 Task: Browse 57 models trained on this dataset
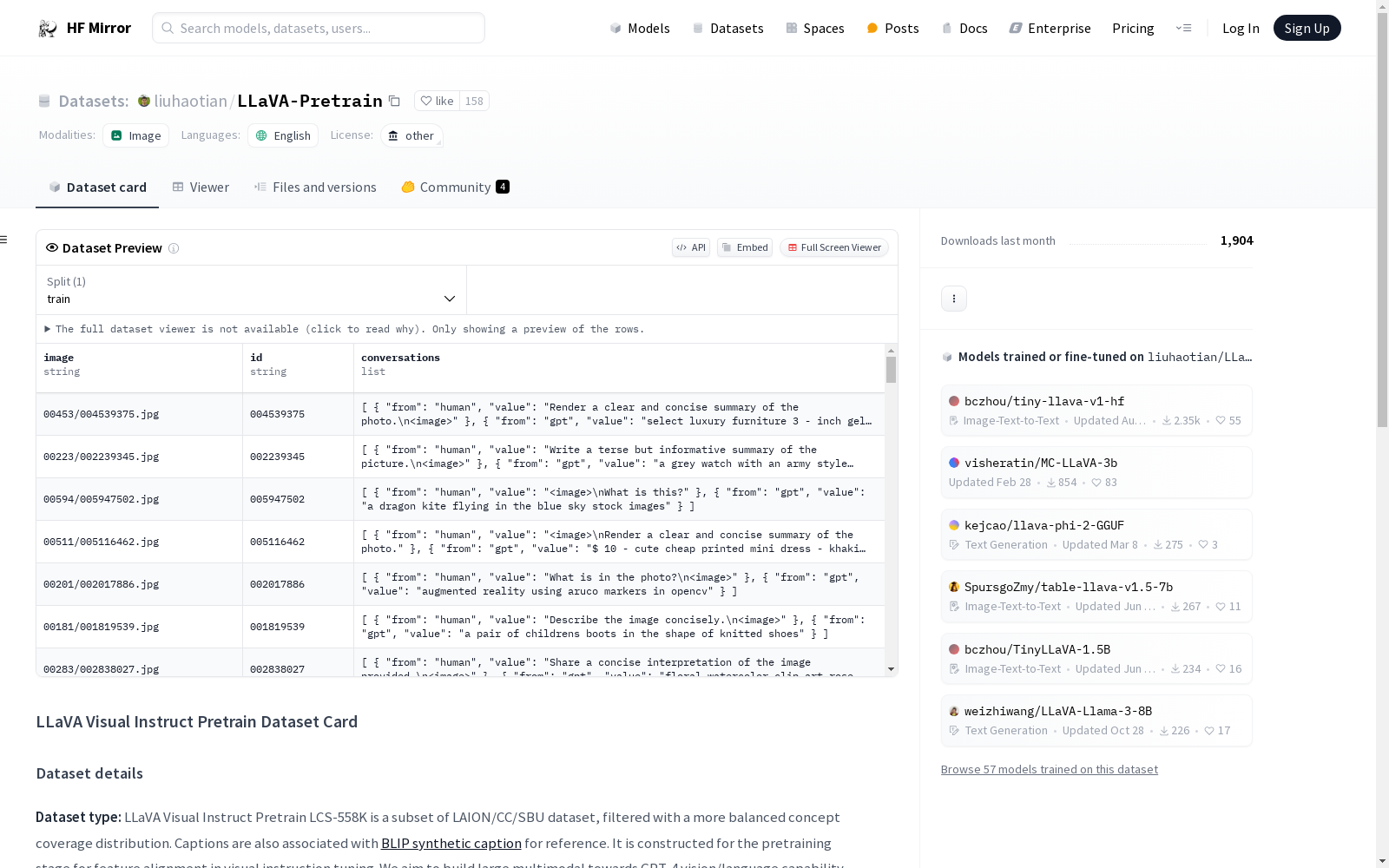1049,769
